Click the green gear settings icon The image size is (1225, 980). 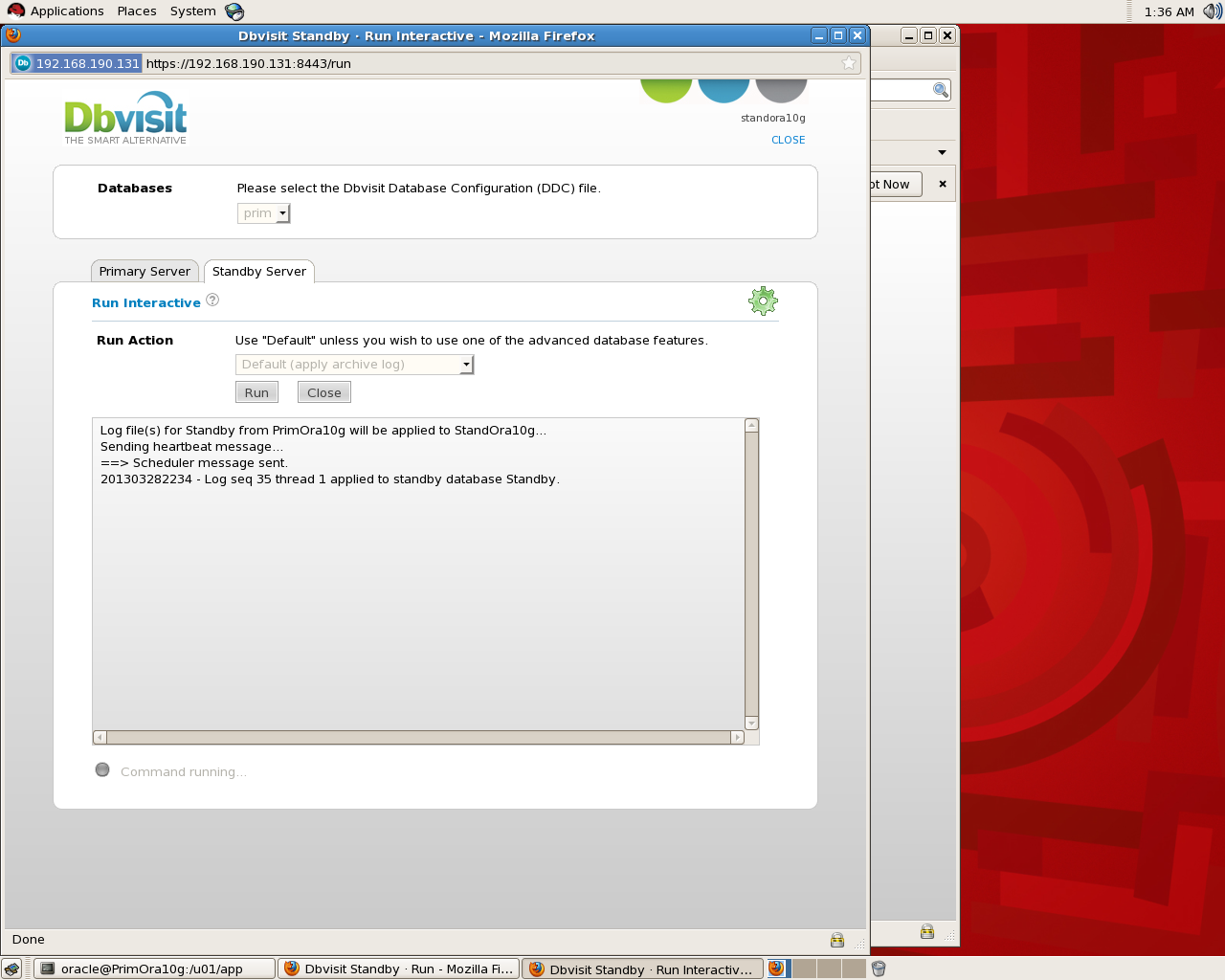pyautogui.click(x=763, y=301)
